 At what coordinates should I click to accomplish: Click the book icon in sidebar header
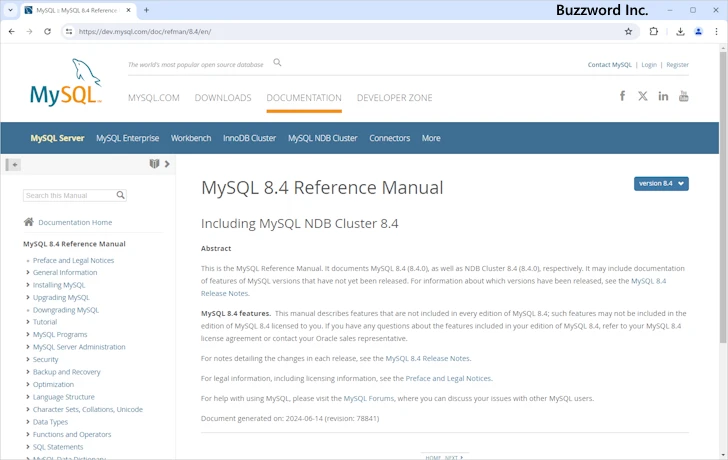(x=154, y=164)
